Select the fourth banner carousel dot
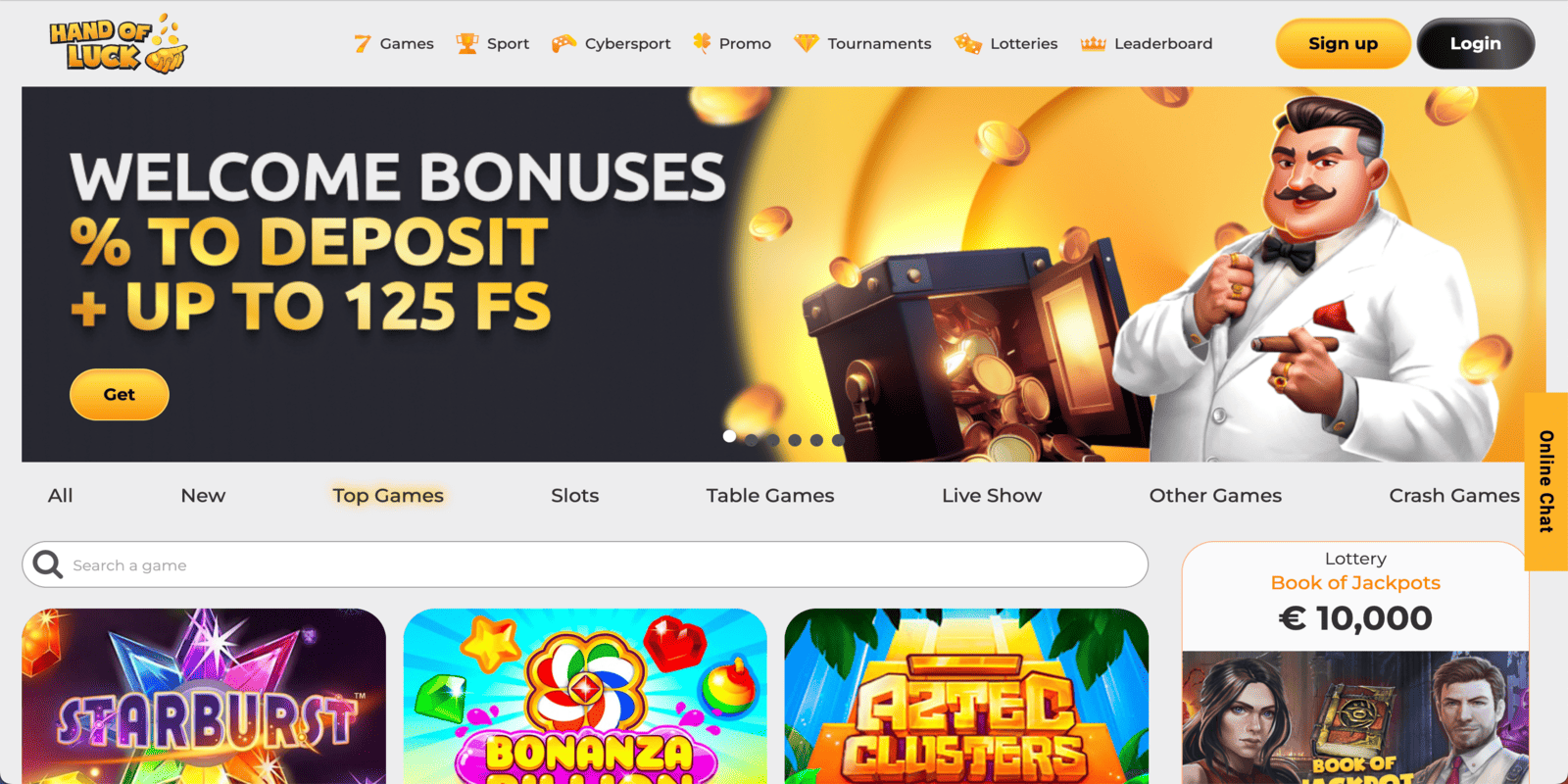Screen dimensions: 1568x784 (x=795, y=440)
